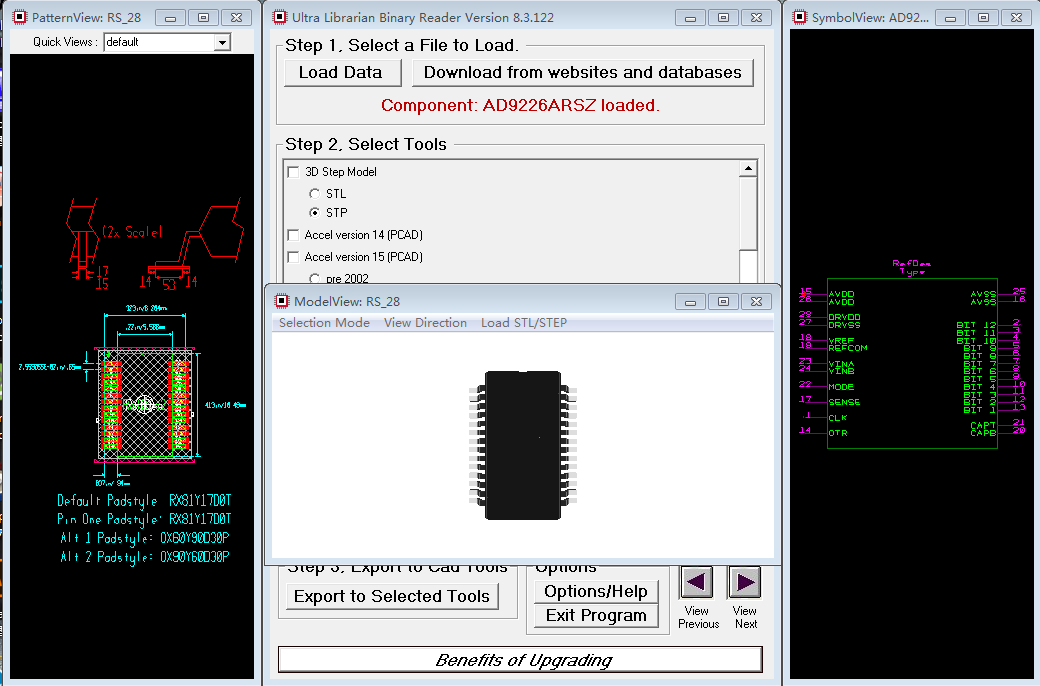Click the '(2x Scale)' label in PatternView

click(x=132, y=232)
